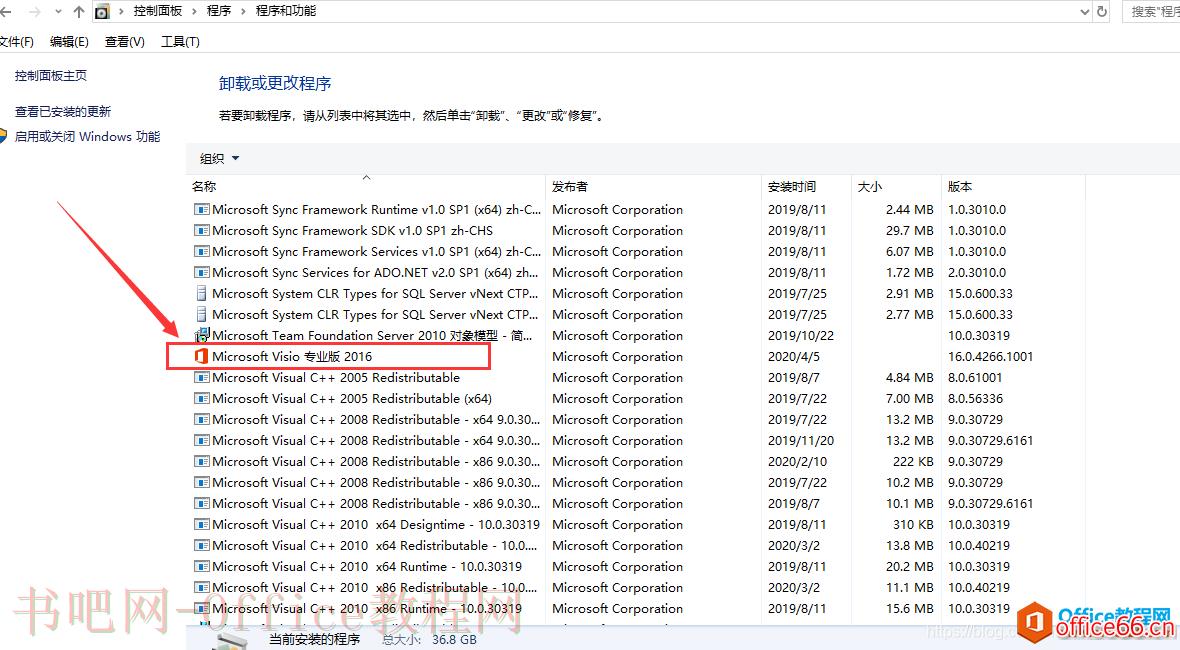Click the 310 KB size cell
The image size is (1180, 650).
coord(913,524)
